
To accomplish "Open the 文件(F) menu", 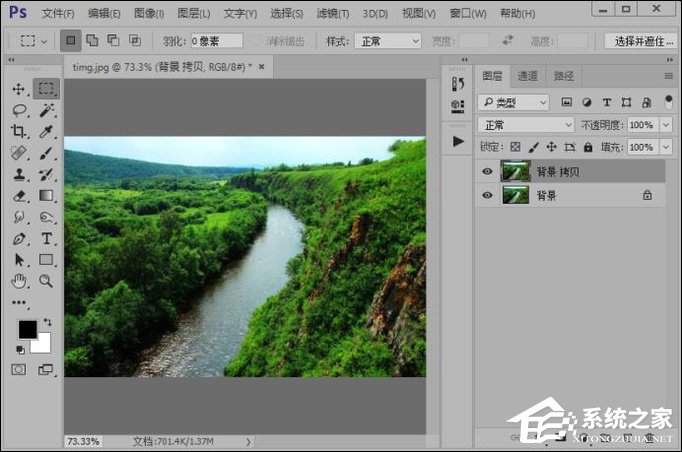I will click(58, 14).
